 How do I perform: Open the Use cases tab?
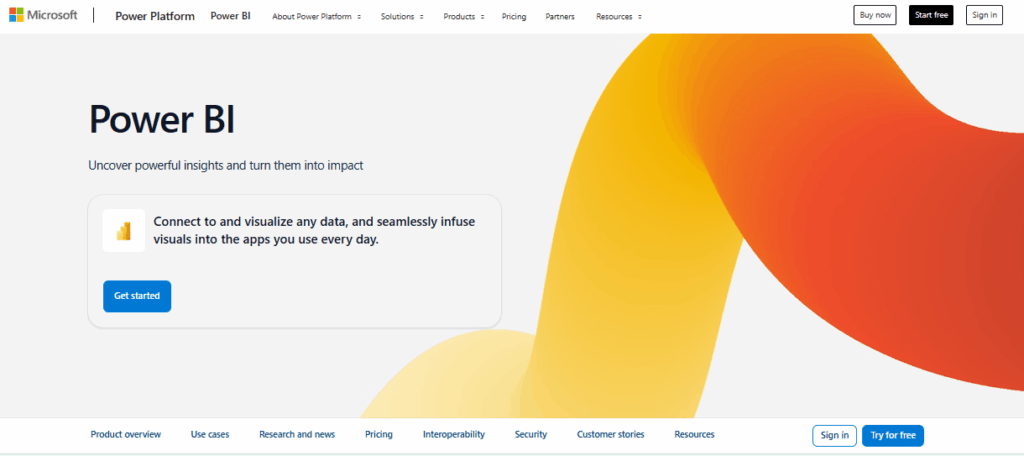coord(210,435)
